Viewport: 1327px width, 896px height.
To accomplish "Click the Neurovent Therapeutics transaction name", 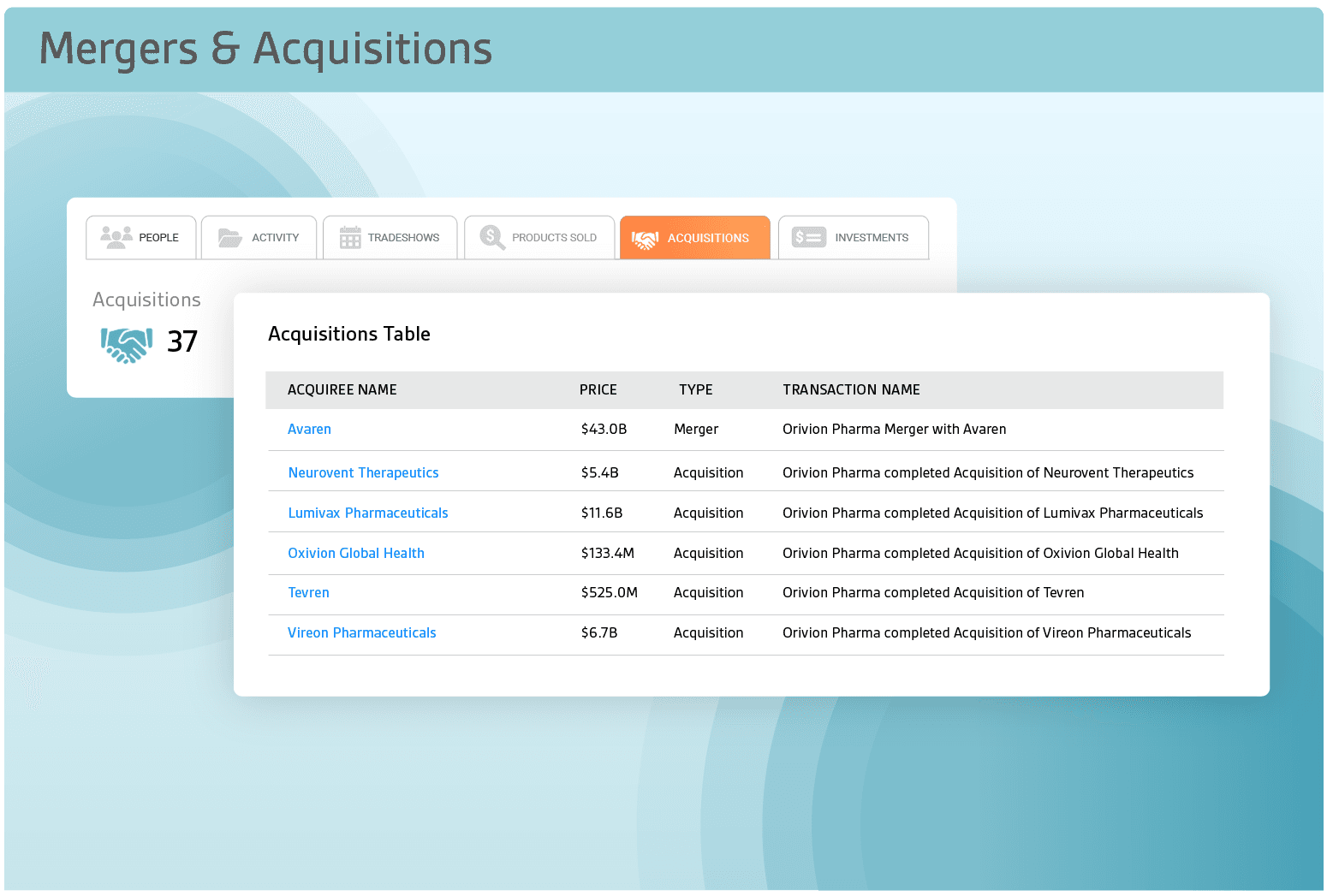I will 988,473.
